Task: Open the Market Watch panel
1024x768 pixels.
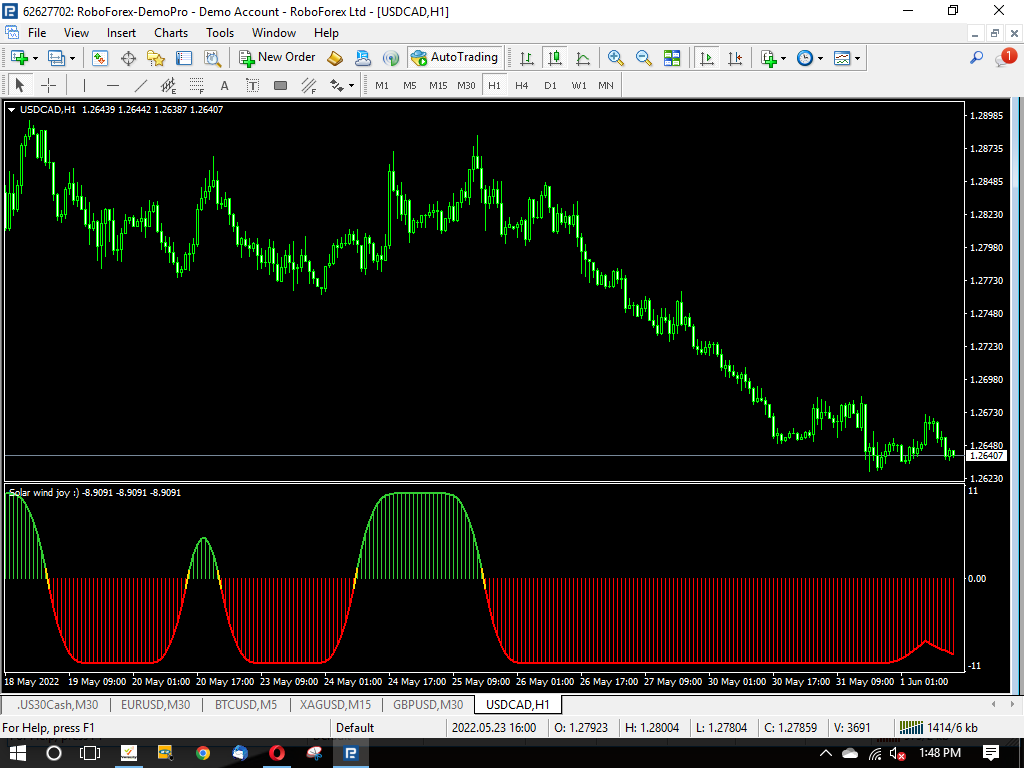Action: pos(99,57)
